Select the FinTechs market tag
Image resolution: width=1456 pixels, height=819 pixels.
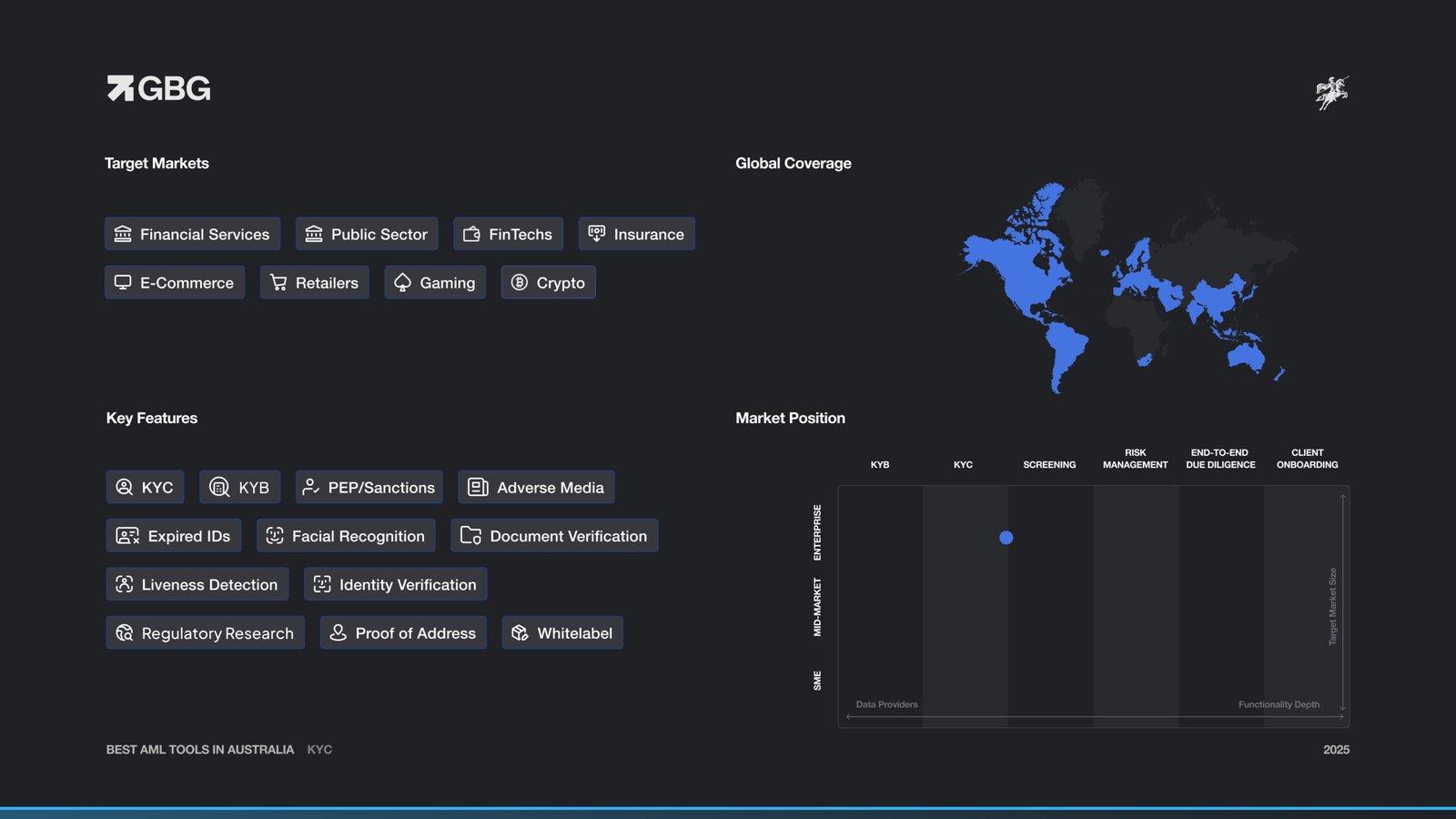click(x=509, y=234)
